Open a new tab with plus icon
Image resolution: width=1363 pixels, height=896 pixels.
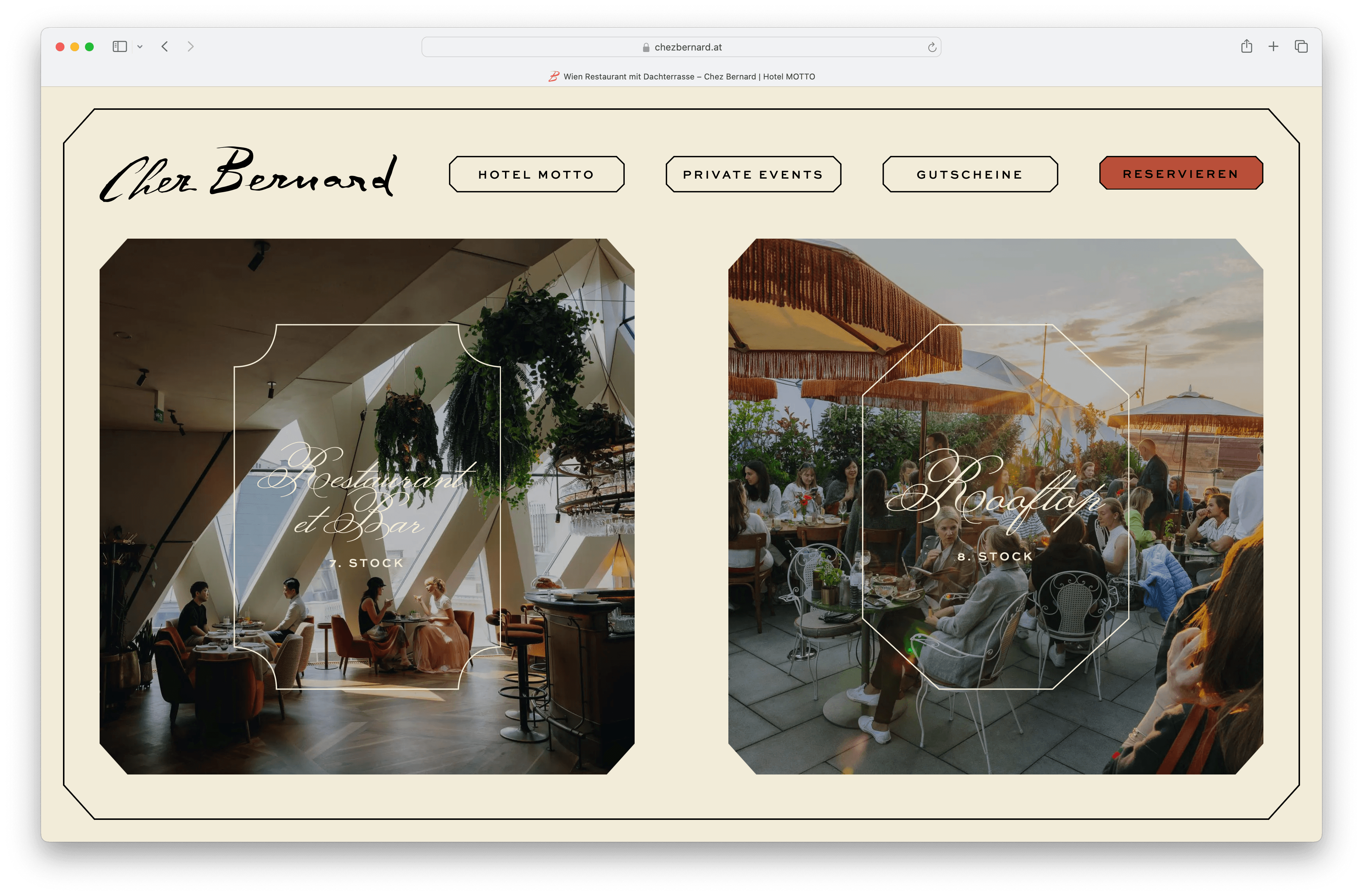[1274, 46]
